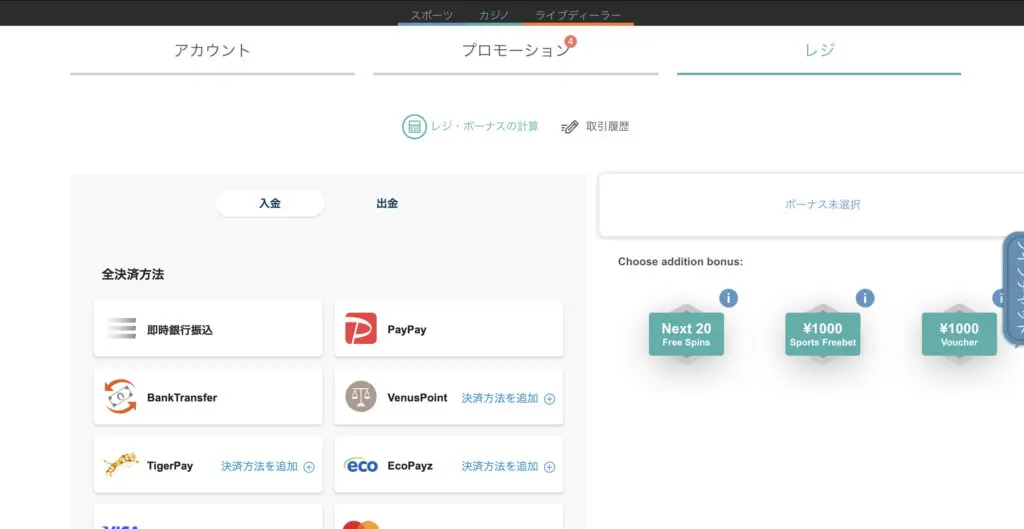Switch to the プロモーション tab

[515, 51]
